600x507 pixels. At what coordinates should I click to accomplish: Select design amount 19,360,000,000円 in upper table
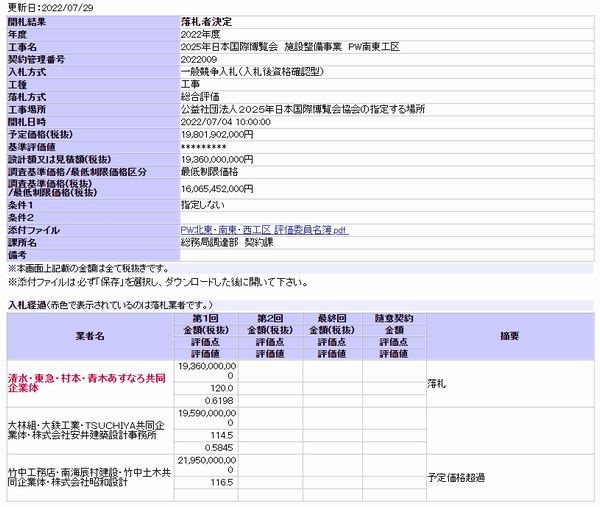point(217,160)
